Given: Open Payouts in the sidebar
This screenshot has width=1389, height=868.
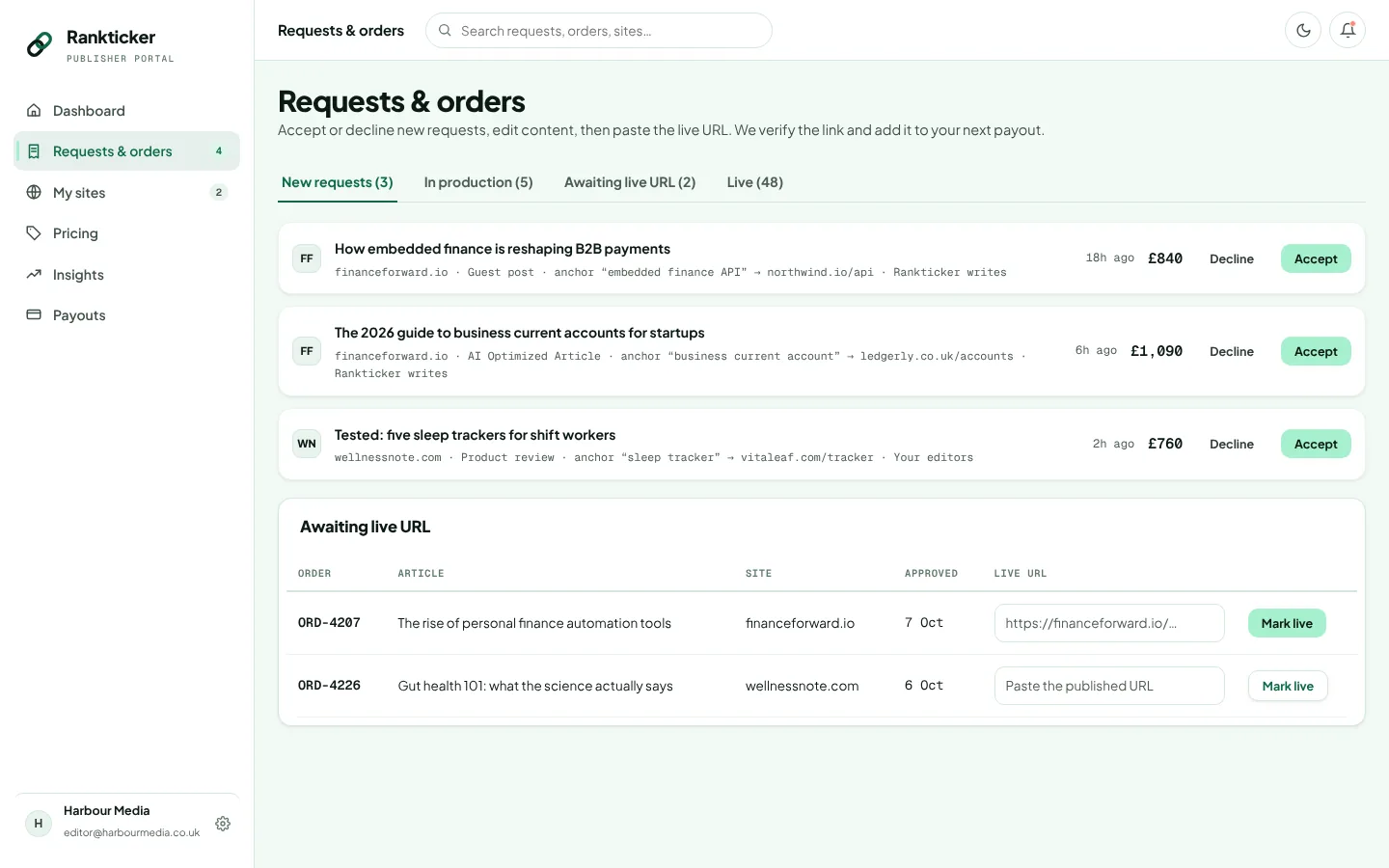Looking at the screenshot, I should (x=126, y=314).
